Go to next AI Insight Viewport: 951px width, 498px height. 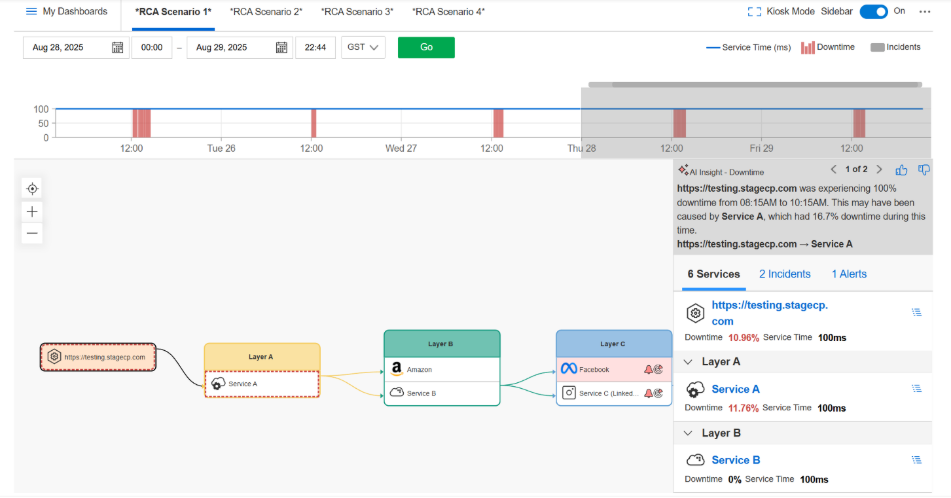(879, 170)
